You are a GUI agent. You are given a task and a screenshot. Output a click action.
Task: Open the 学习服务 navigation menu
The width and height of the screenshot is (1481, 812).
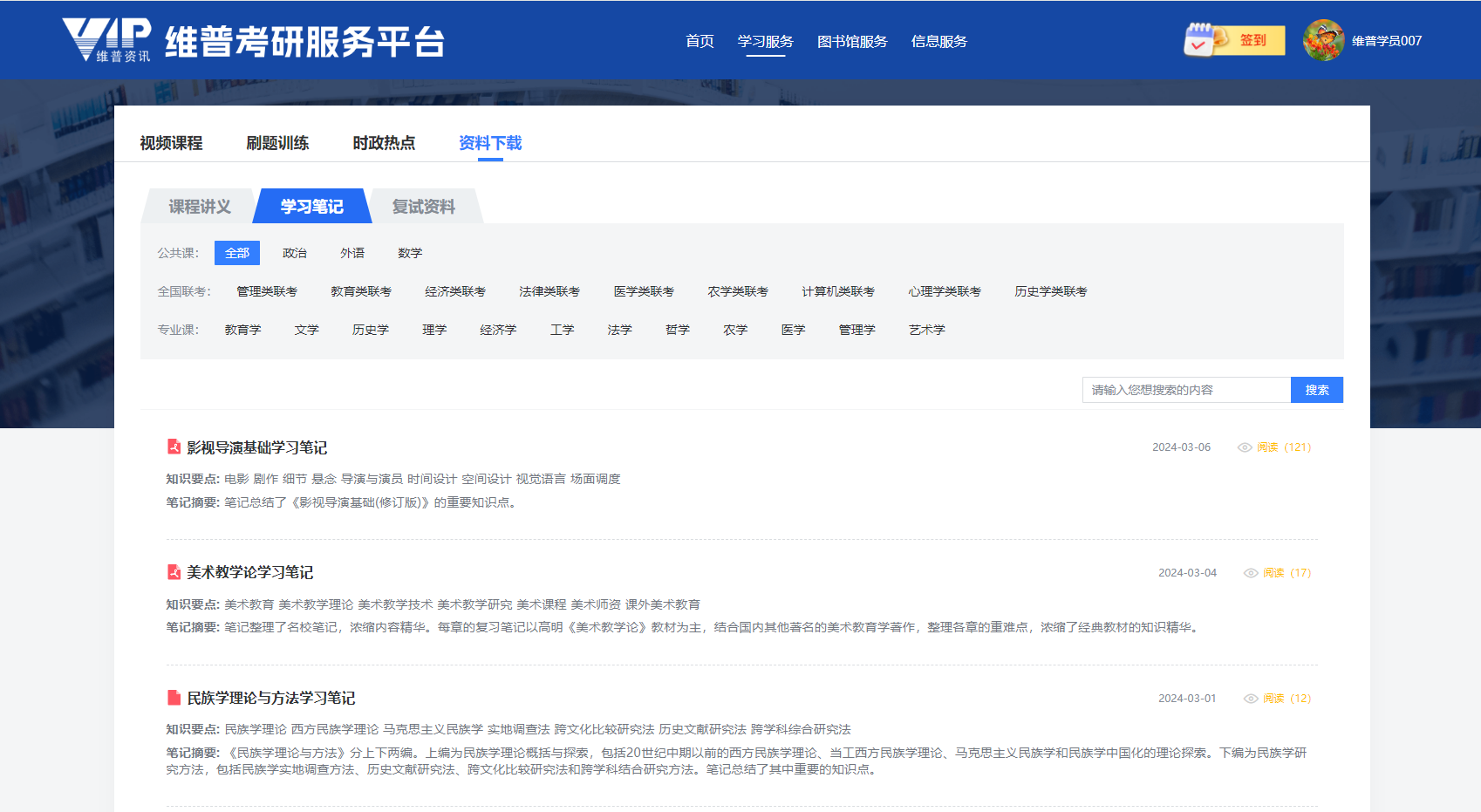point(766,41)
